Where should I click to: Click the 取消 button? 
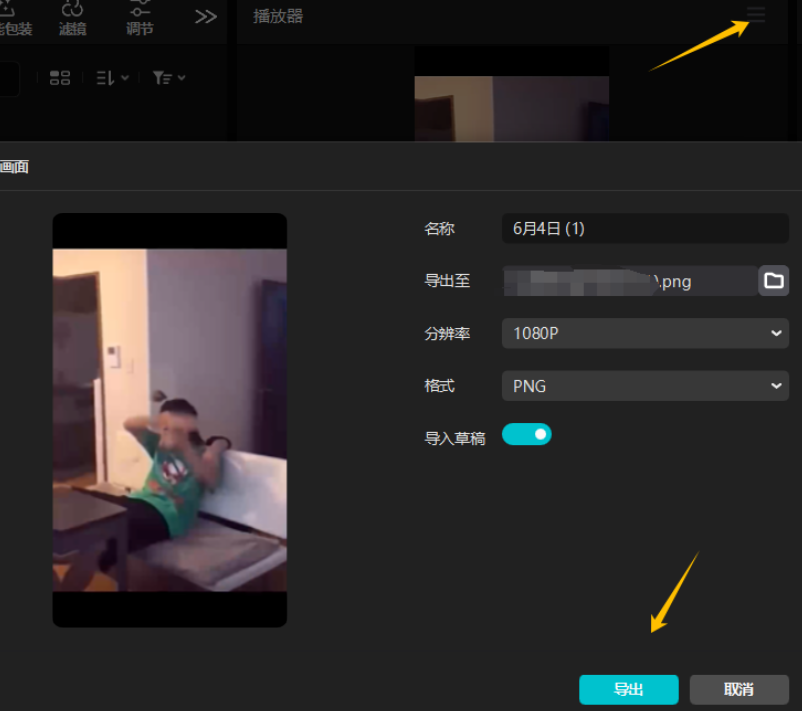[x=739, y=689]
